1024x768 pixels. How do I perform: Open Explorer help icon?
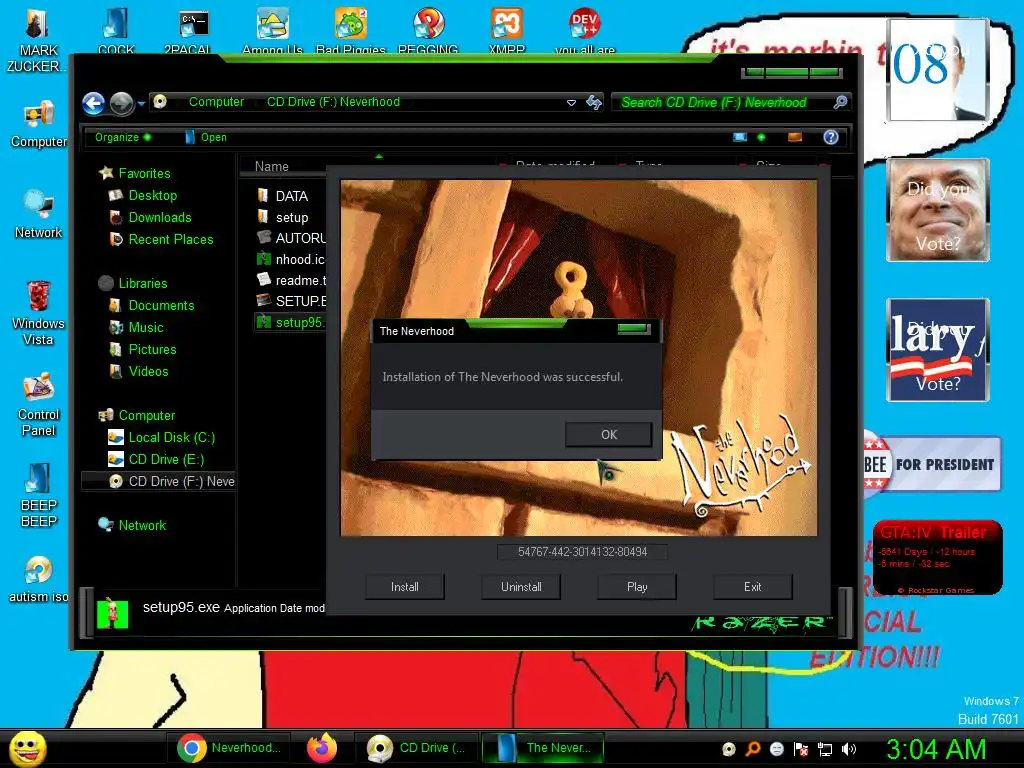tap(831, 137)
